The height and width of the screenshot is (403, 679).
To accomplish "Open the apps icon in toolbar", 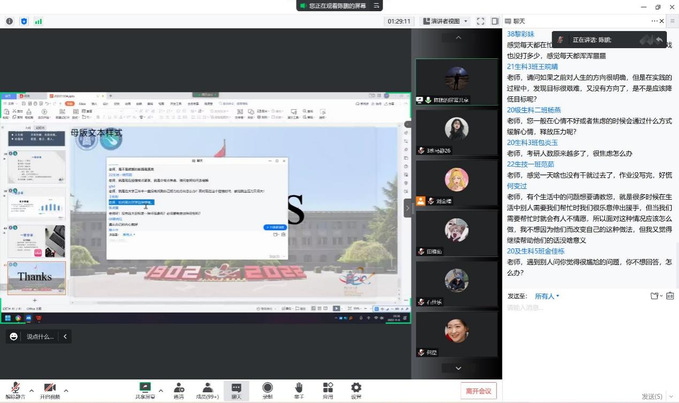I will tap(328, 389).
